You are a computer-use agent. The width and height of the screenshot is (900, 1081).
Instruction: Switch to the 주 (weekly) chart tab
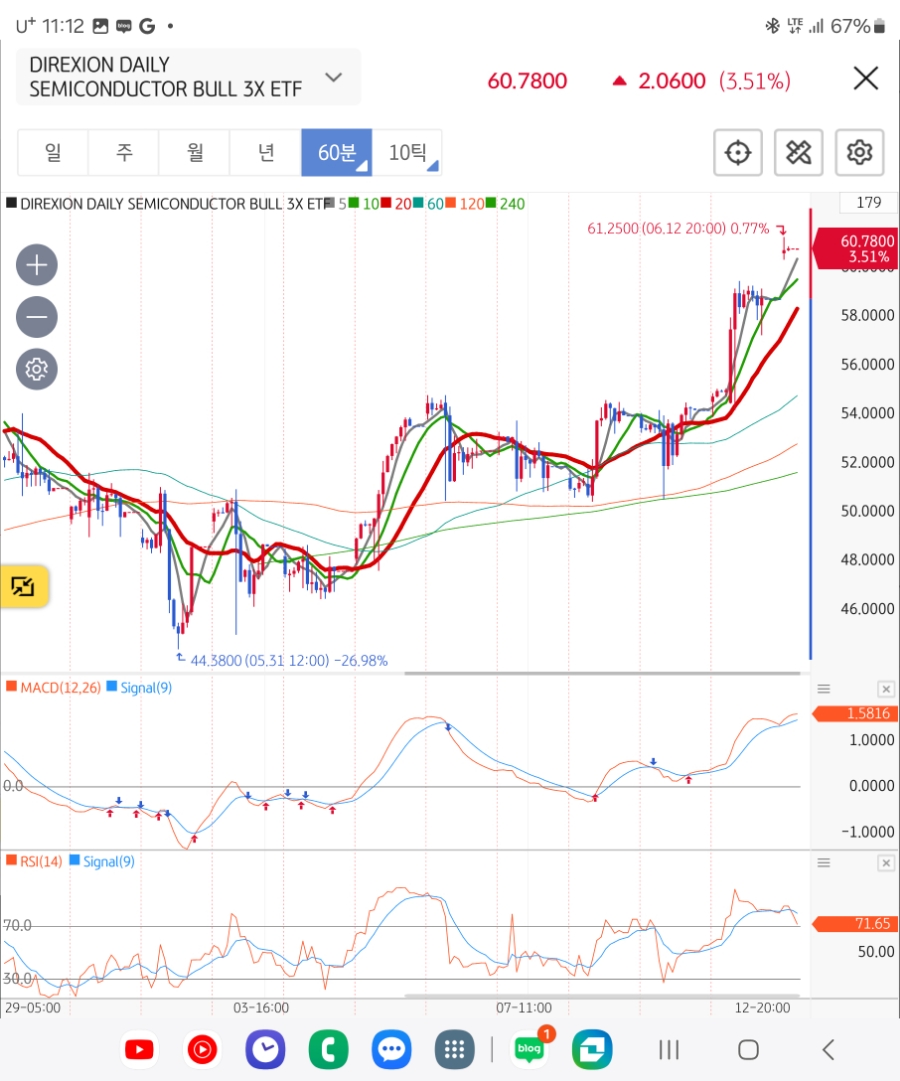(124, 152)
